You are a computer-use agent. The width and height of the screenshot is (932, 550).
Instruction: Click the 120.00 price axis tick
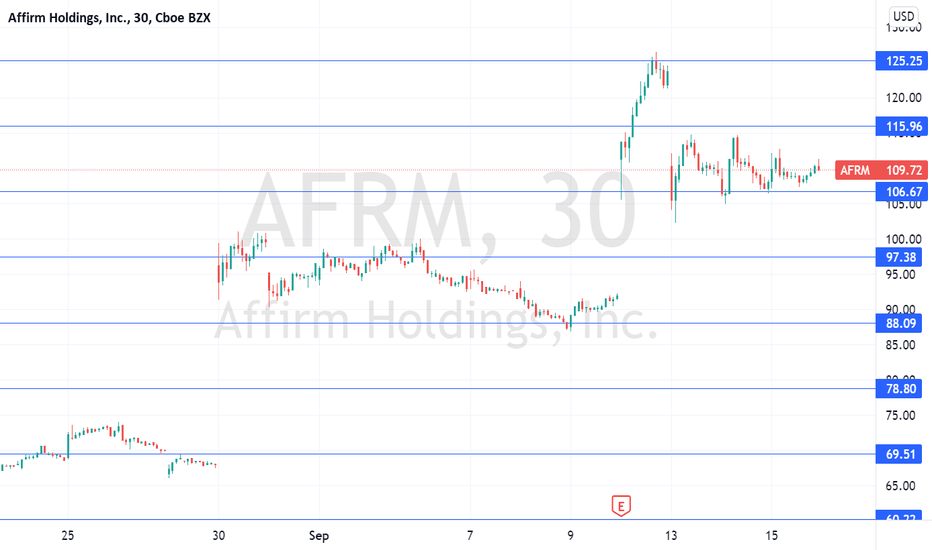tap(903, 98)
